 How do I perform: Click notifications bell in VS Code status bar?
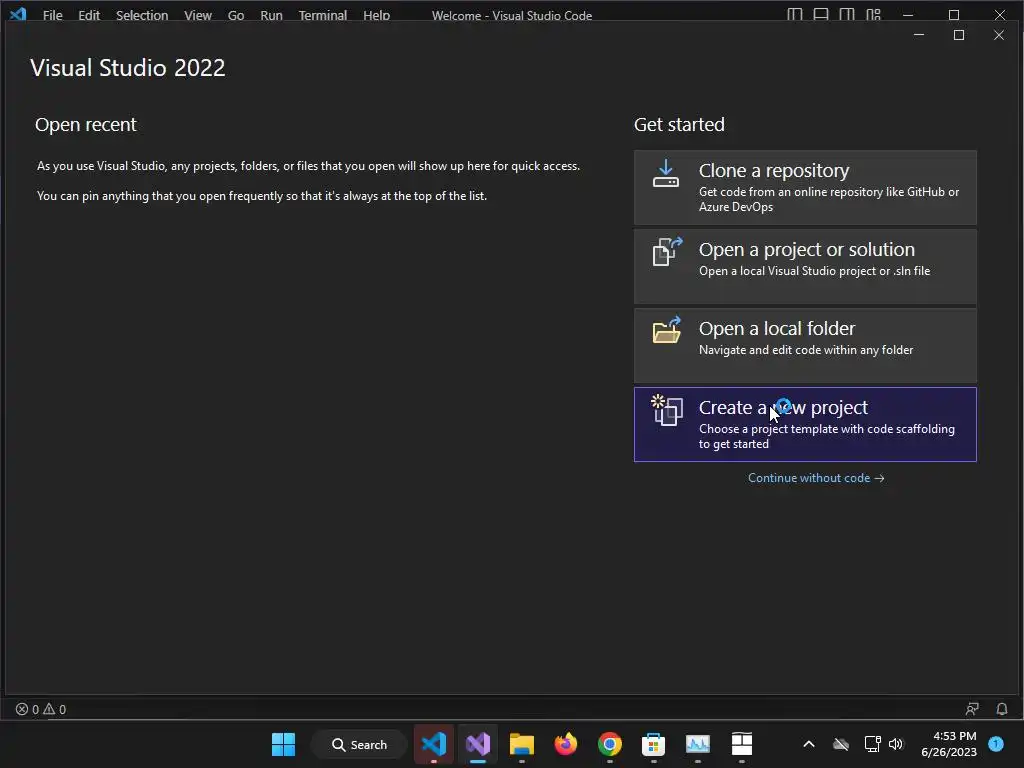1001,709
